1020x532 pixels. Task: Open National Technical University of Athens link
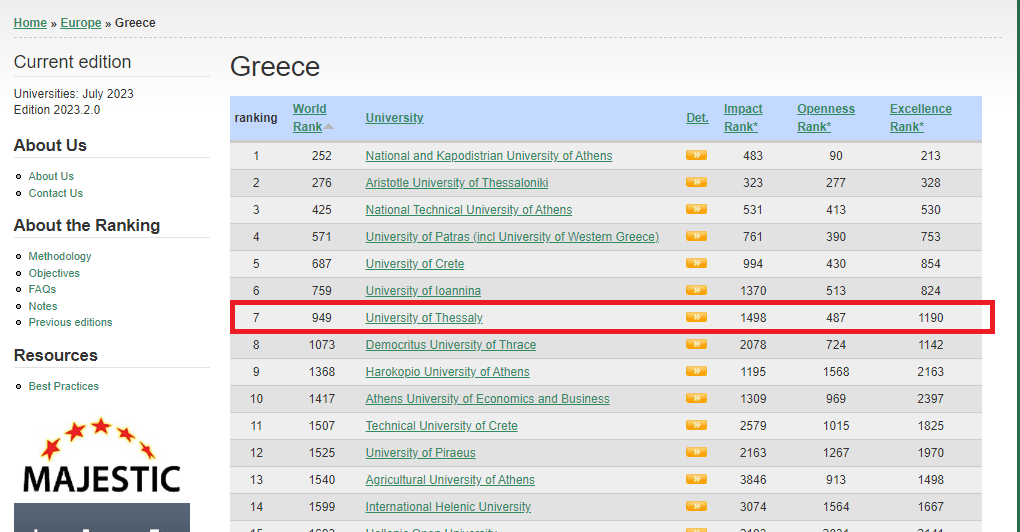[468, 210]
